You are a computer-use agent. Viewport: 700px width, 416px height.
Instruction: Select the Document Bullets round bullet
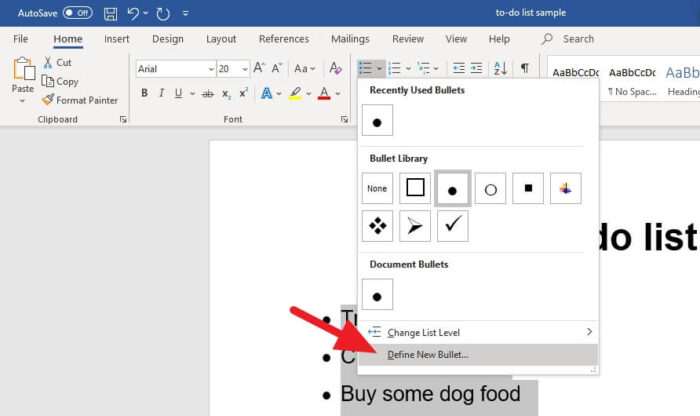377,294
